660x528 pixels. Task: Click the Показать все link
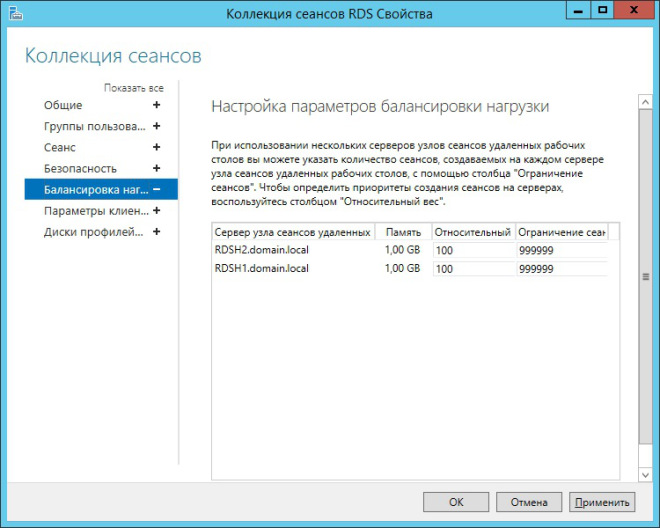(133, 88)
